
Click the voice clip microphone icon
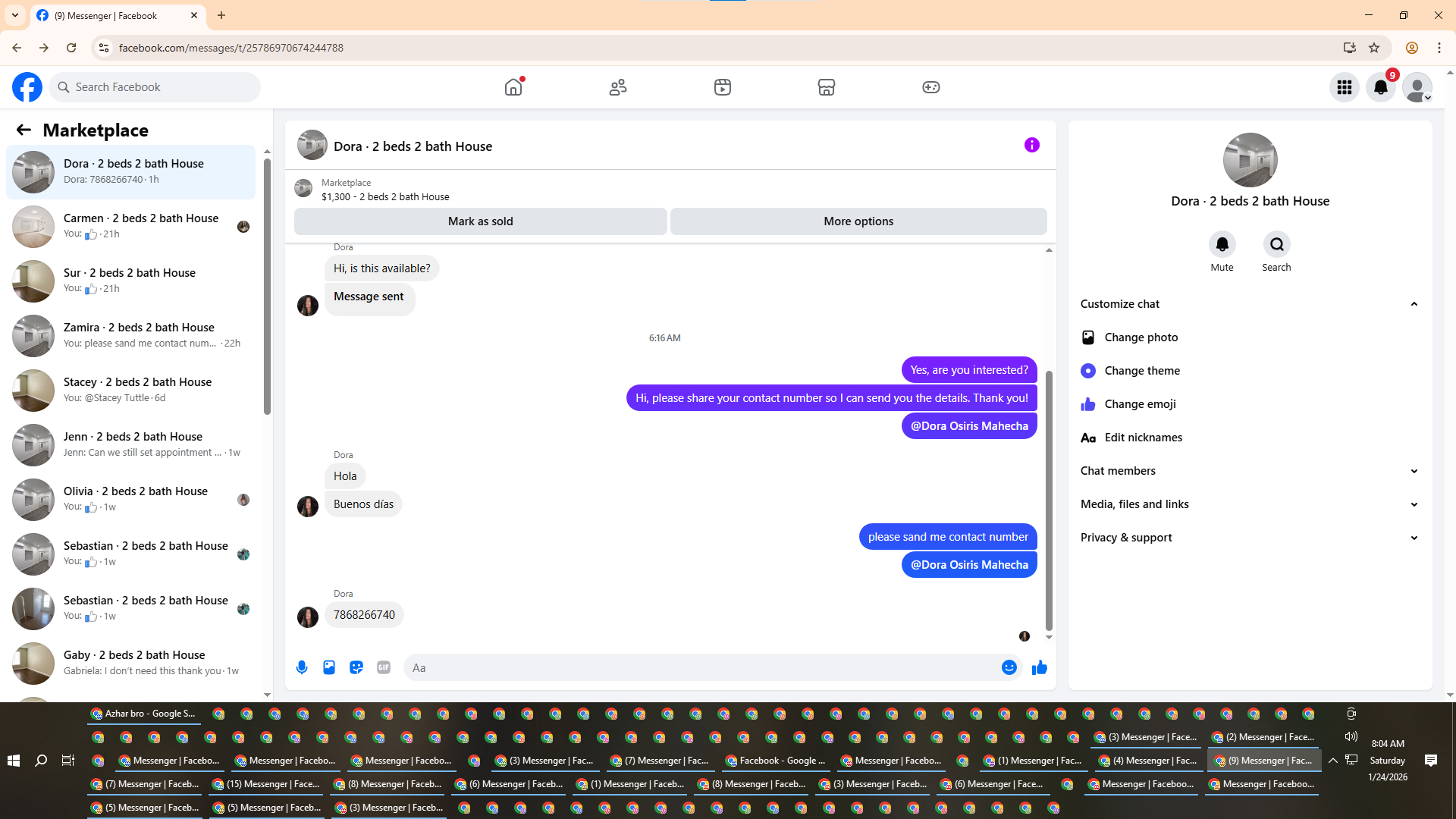pos(302,667)
